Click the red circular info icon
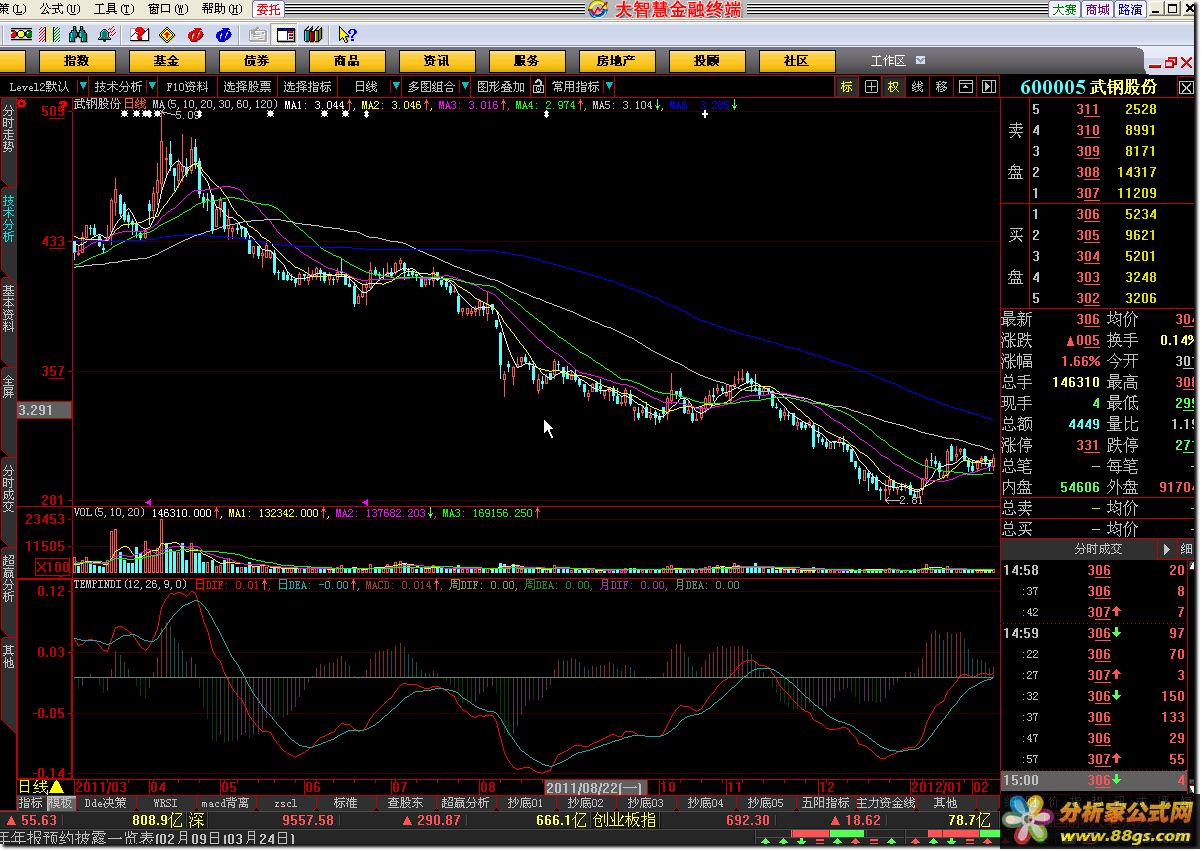This screenshot has width=1202, height=851. pyautogui.click(x=196, y=34)
